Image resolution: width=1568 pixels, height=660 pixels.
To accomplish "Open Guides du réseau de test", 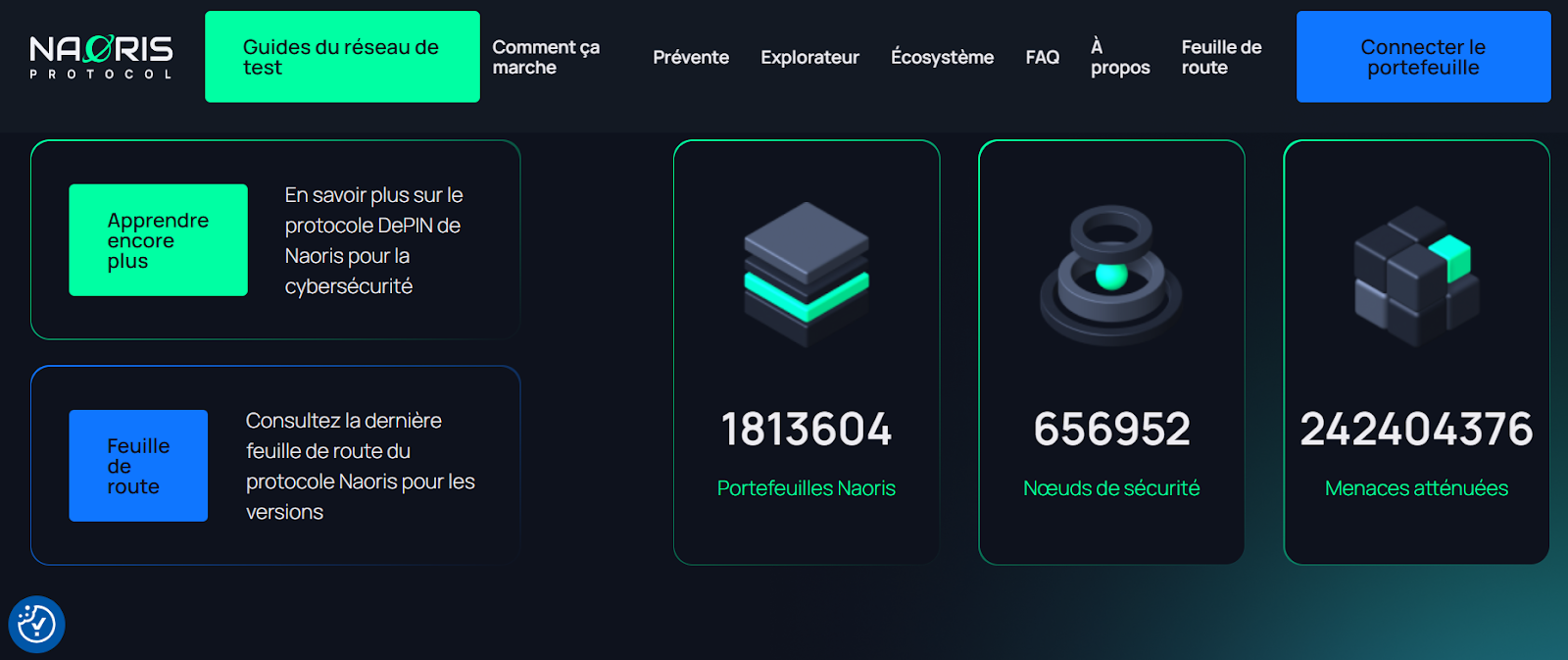I will 342,57.
